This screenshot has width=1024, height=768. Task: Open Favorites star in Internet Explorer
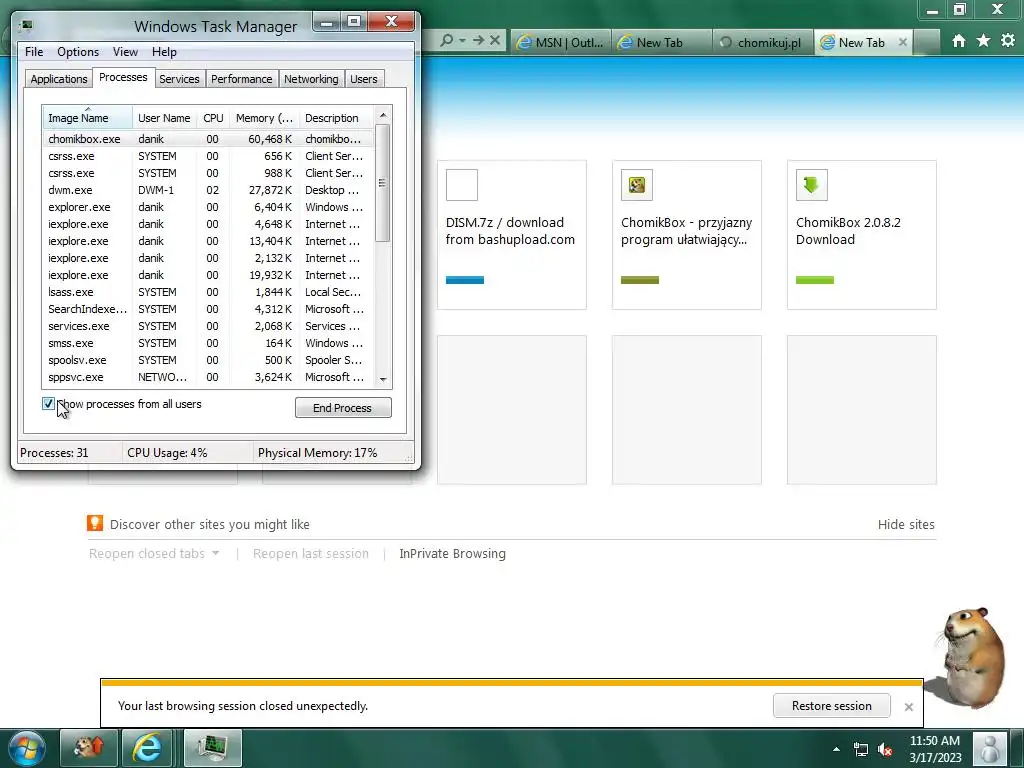click(x=983, y=41)
